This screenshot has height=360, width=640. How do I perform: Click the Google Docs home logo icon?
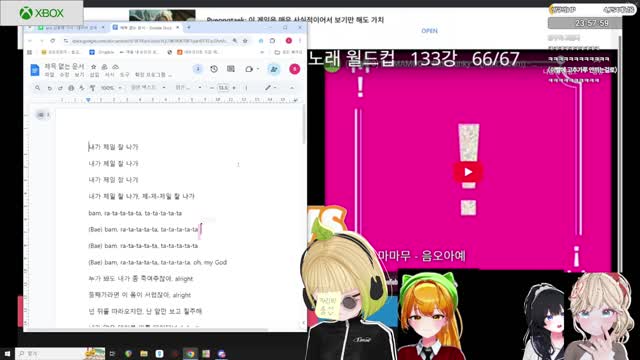[35, 70]
